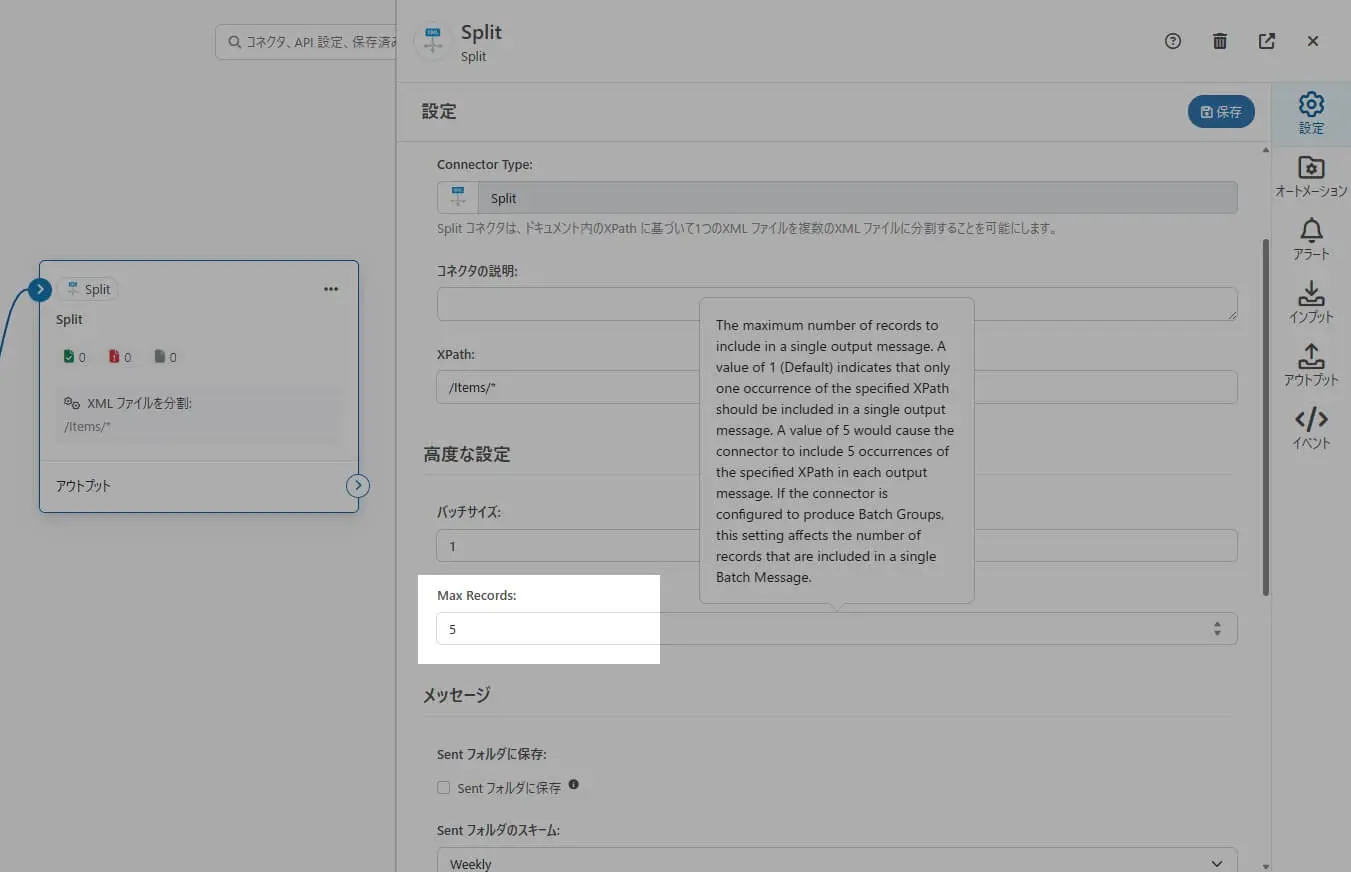
Task: Open the Sent フォルダのスキーム dropdown showing Weekly
Action: click(x=837, y=860)
